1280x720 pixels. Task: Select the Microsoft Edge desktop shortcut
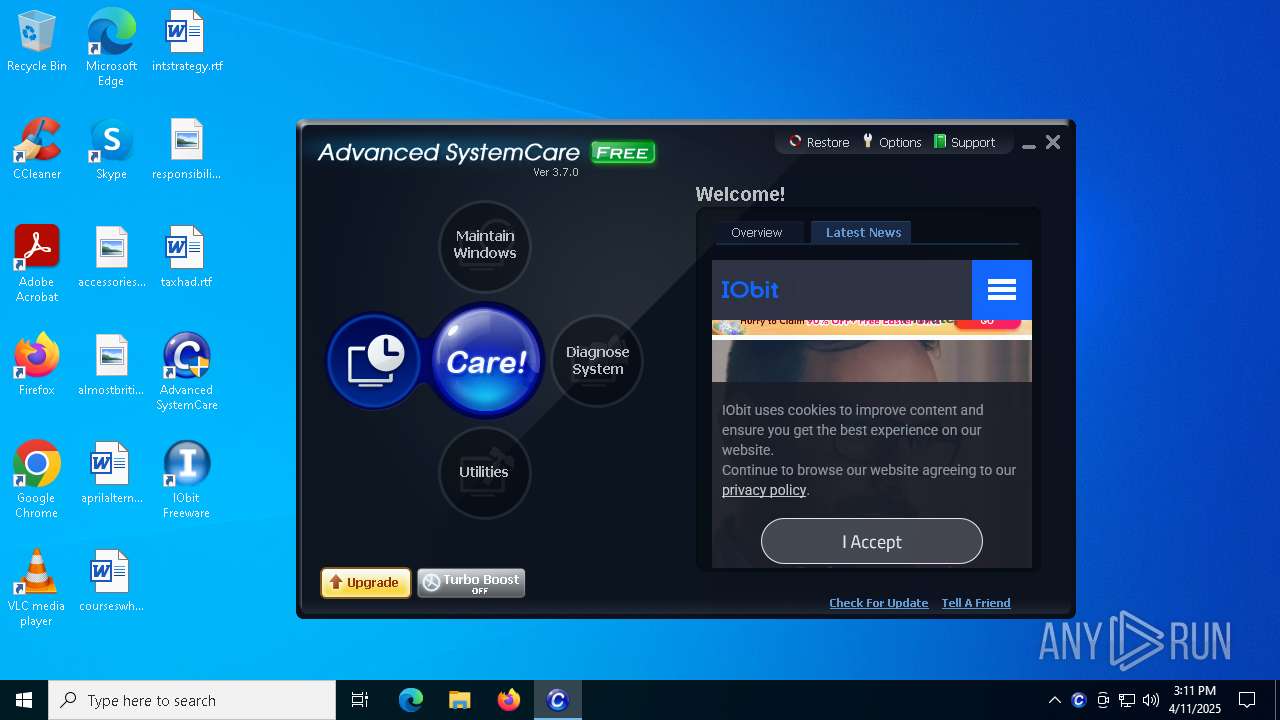point(111,48)
